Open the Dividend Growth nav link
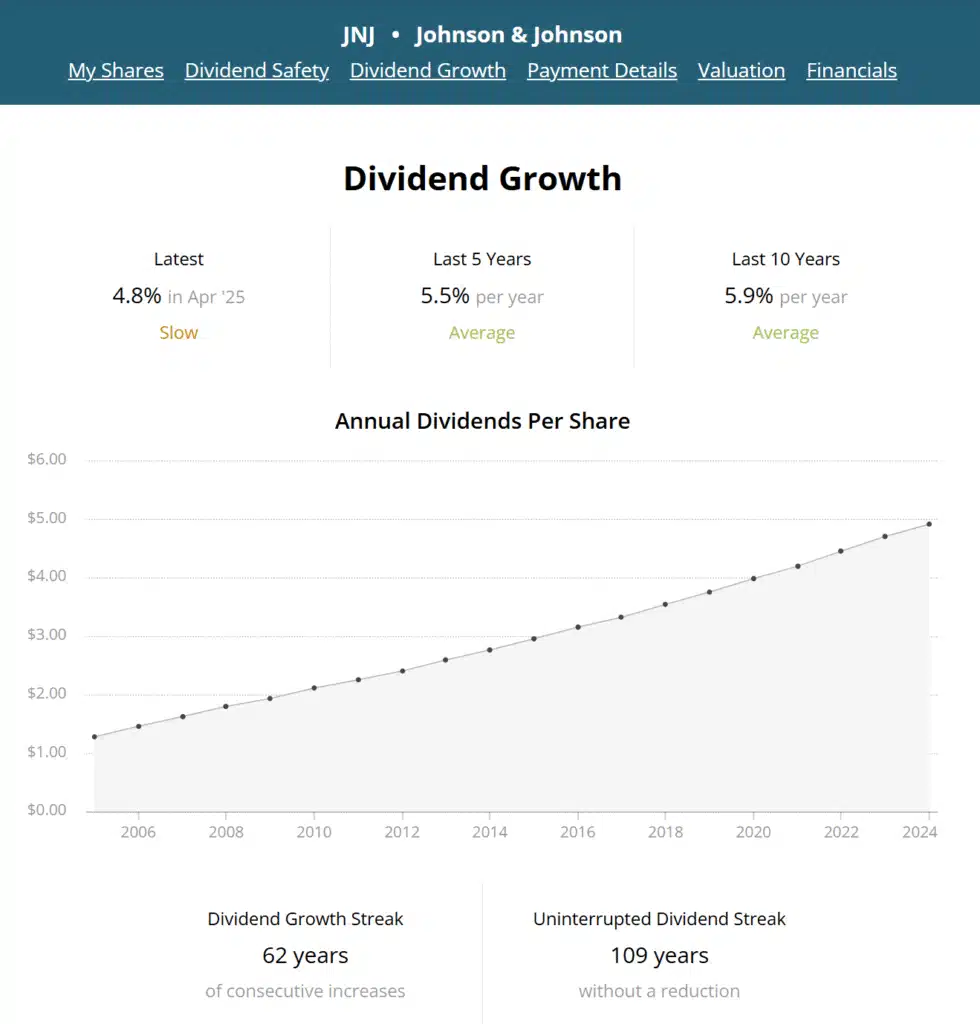 tap(428, 71)
